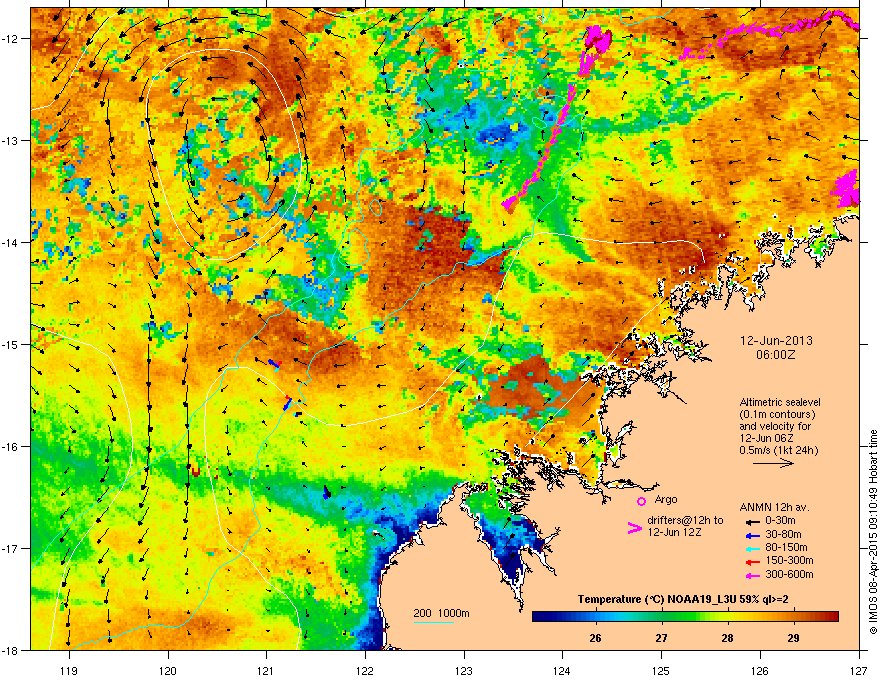
Task: Click the 'drifters@12h to' legend label
Action: [685, 521]
